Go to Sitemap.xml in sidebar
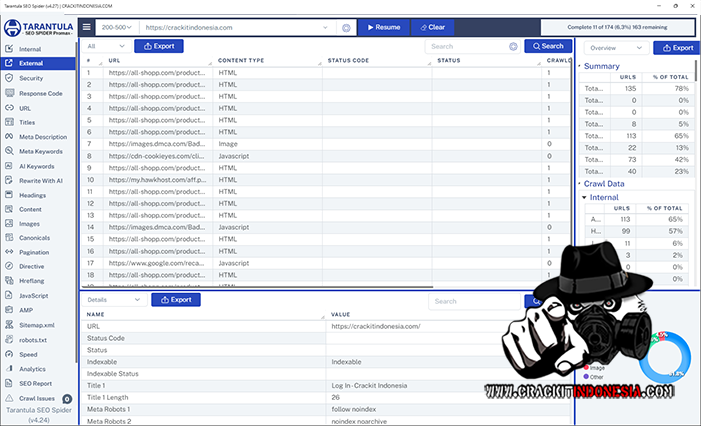Viewport: 701px width, 426px height. (36, 325)
